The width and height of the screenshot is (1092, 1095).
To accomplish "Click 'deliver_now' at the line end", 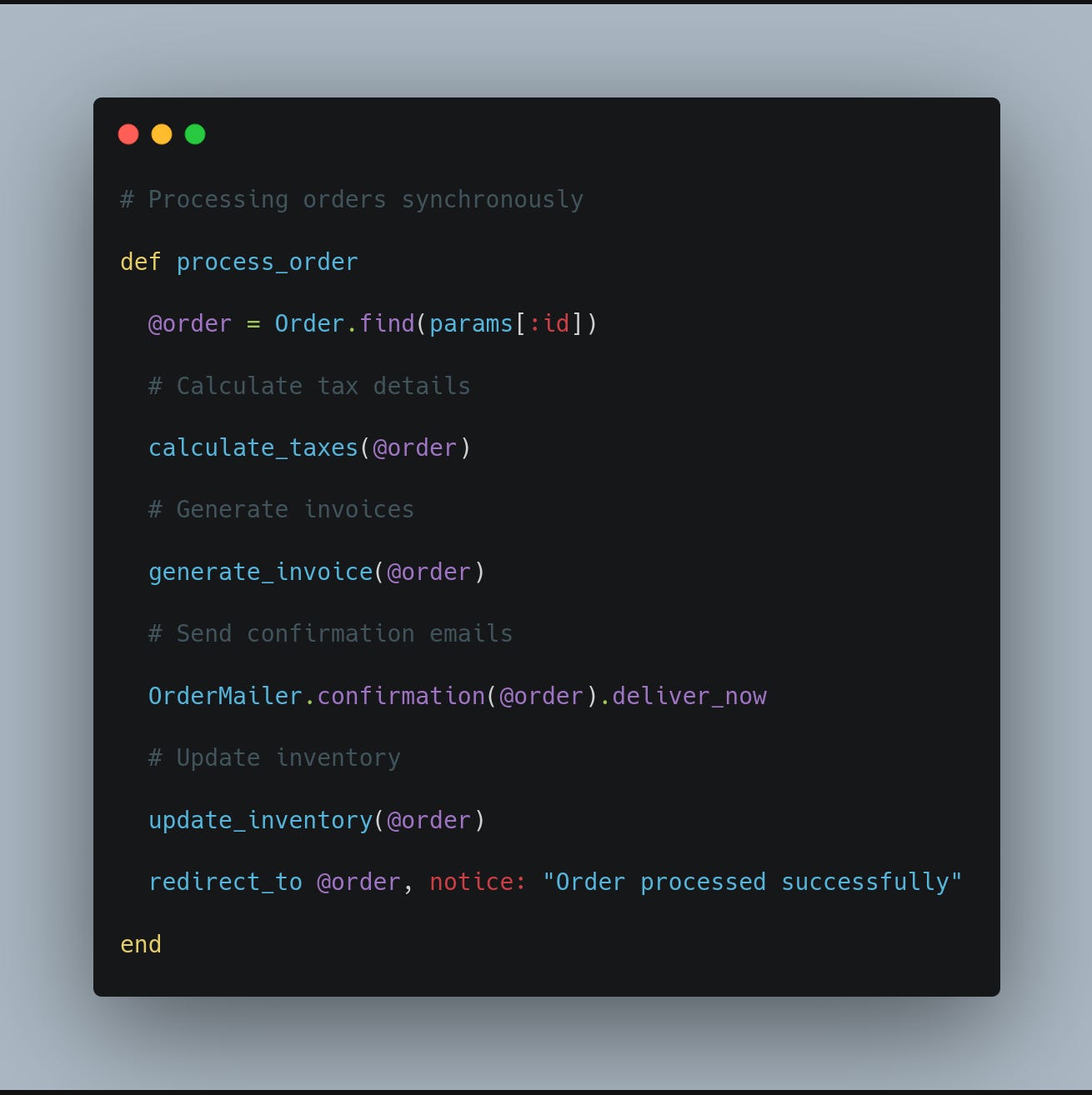I will 689,697.
